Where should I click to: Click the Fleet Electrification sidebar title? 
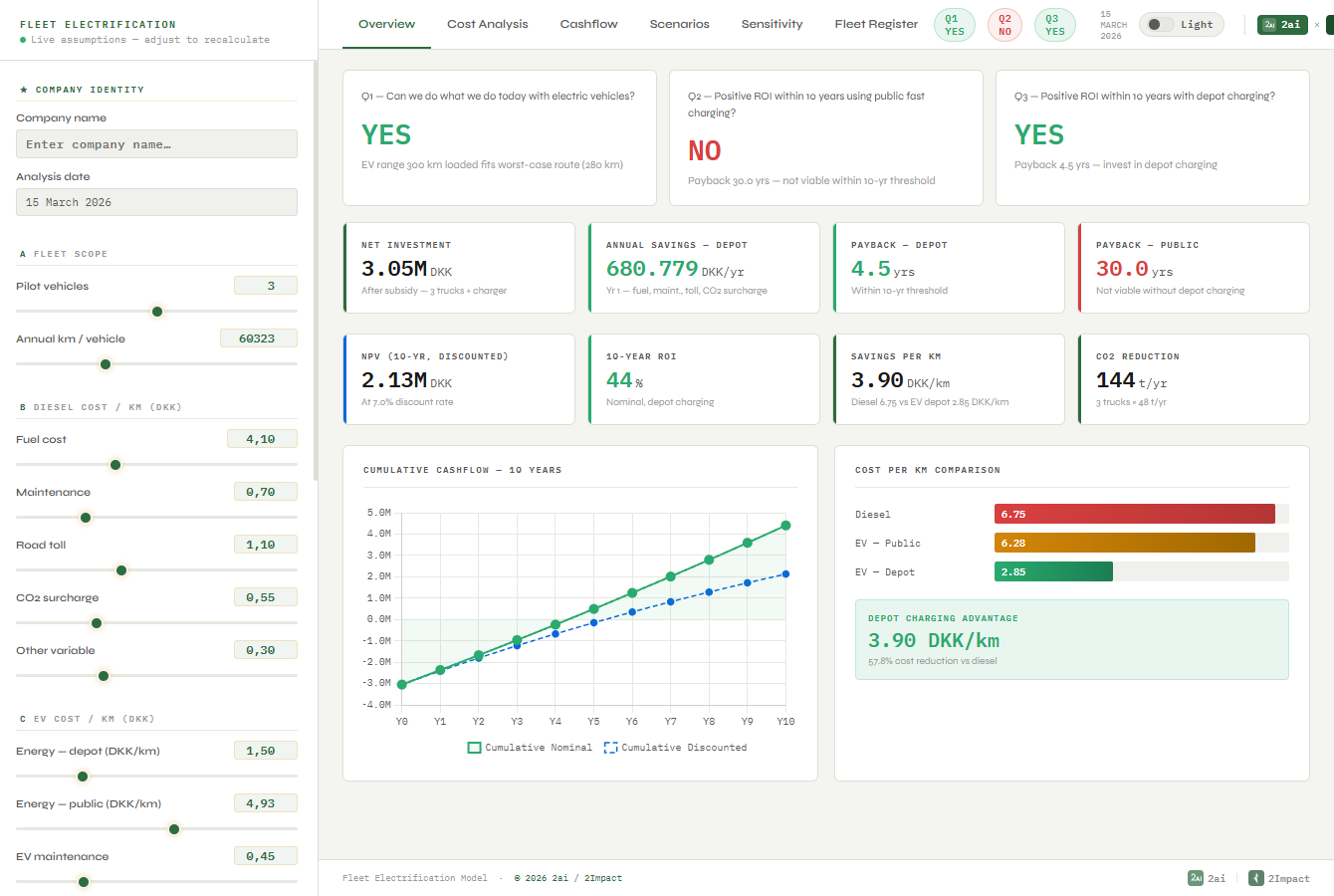98,24
